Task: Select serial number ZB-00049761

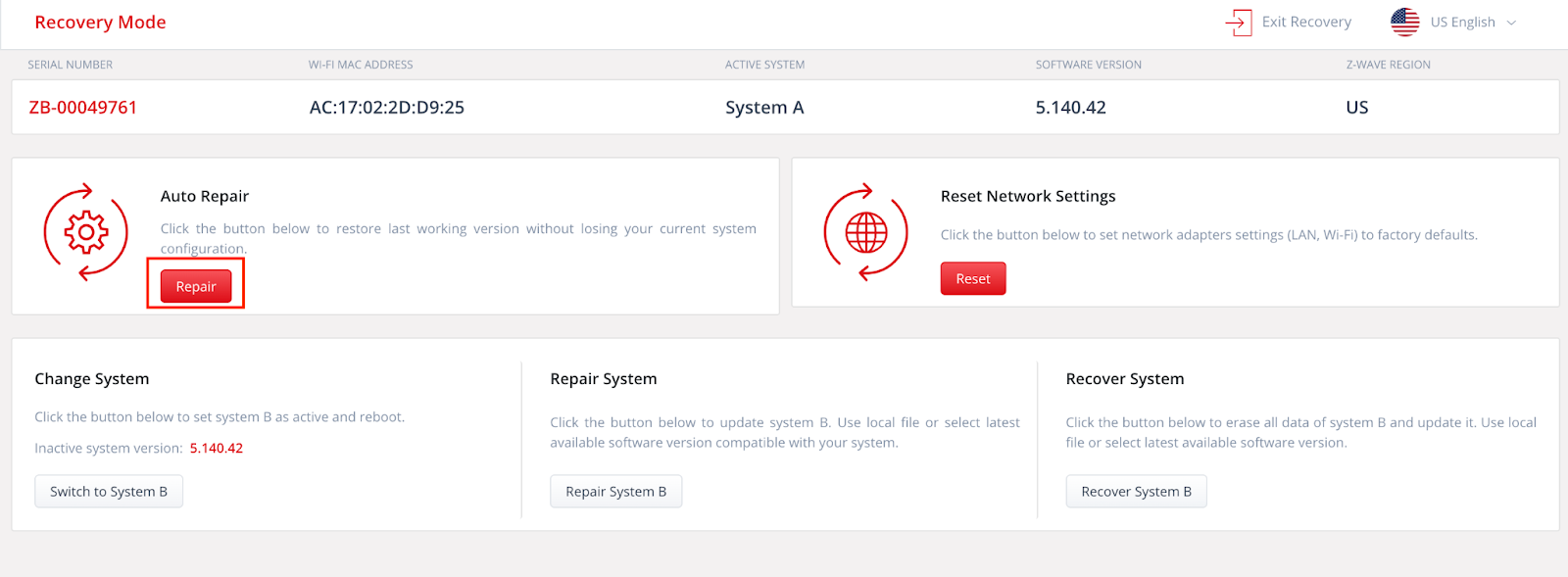Action: tap(83, 108)
